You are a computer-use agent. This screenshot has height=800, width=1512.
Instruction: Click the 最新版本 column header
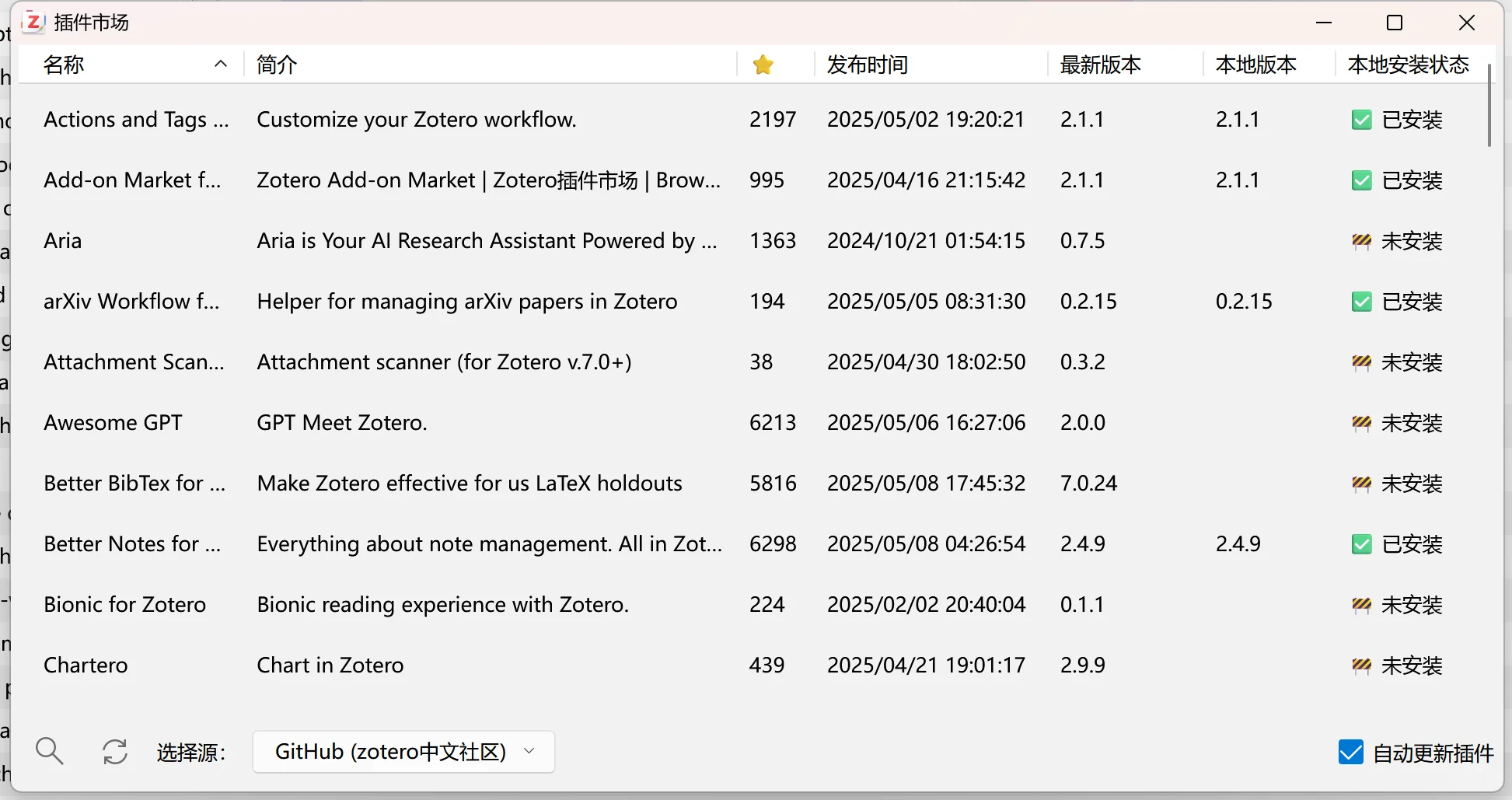1099,65
